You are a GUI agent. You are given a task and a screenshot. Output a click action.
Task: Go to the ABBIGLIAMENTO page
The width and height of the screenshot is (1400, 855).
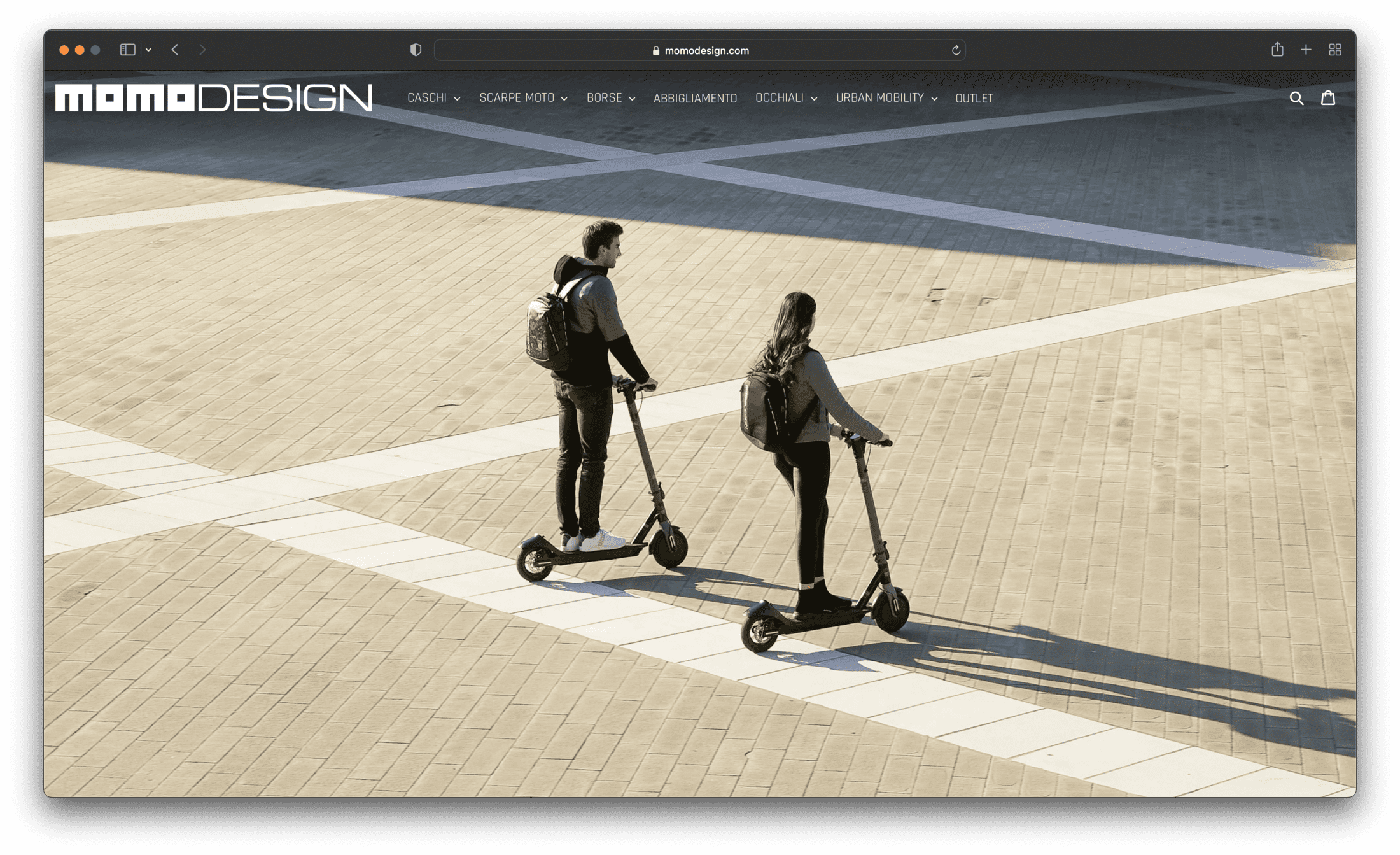tap(695, 99)
